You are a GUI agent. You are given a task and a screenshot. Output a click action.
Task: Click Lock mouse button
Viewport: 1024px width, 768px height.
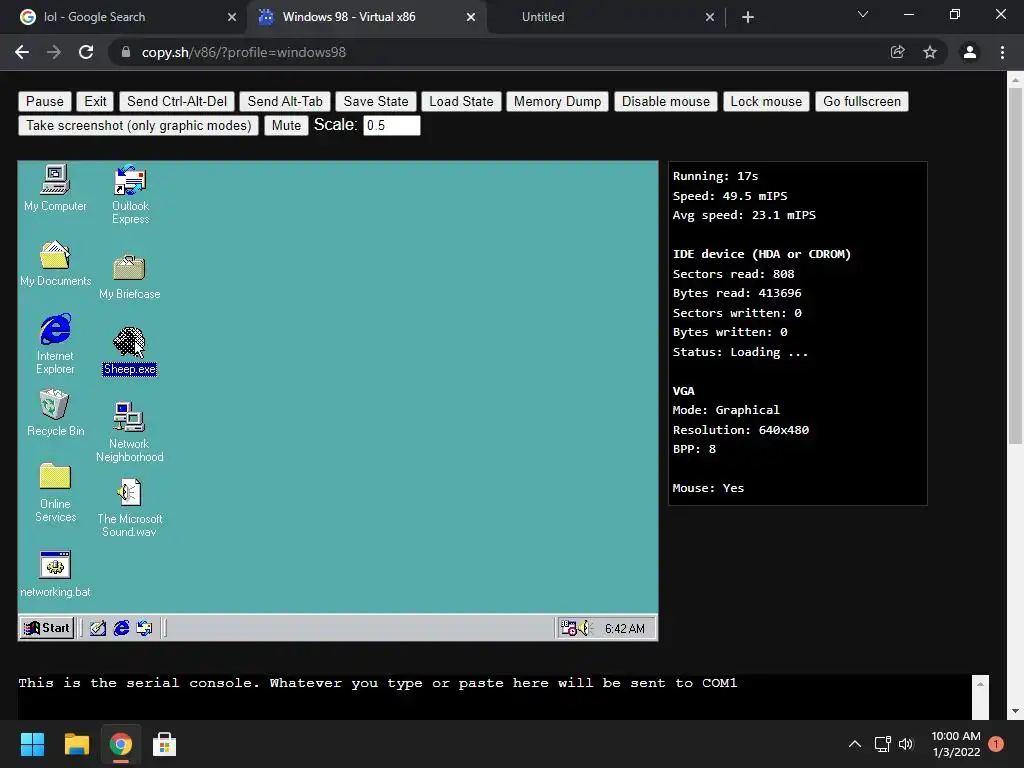(x=766, y=101)
